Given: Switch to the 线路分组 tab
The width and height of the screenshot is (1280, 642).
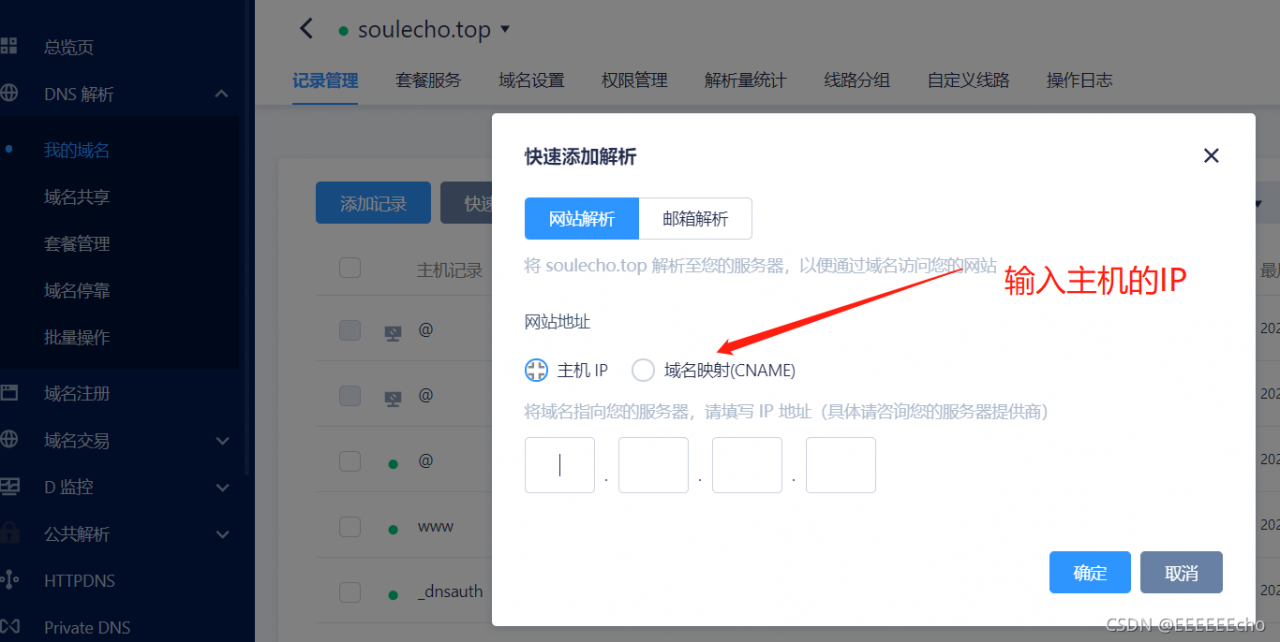Looking at the screenshot, I should [857, 80].
